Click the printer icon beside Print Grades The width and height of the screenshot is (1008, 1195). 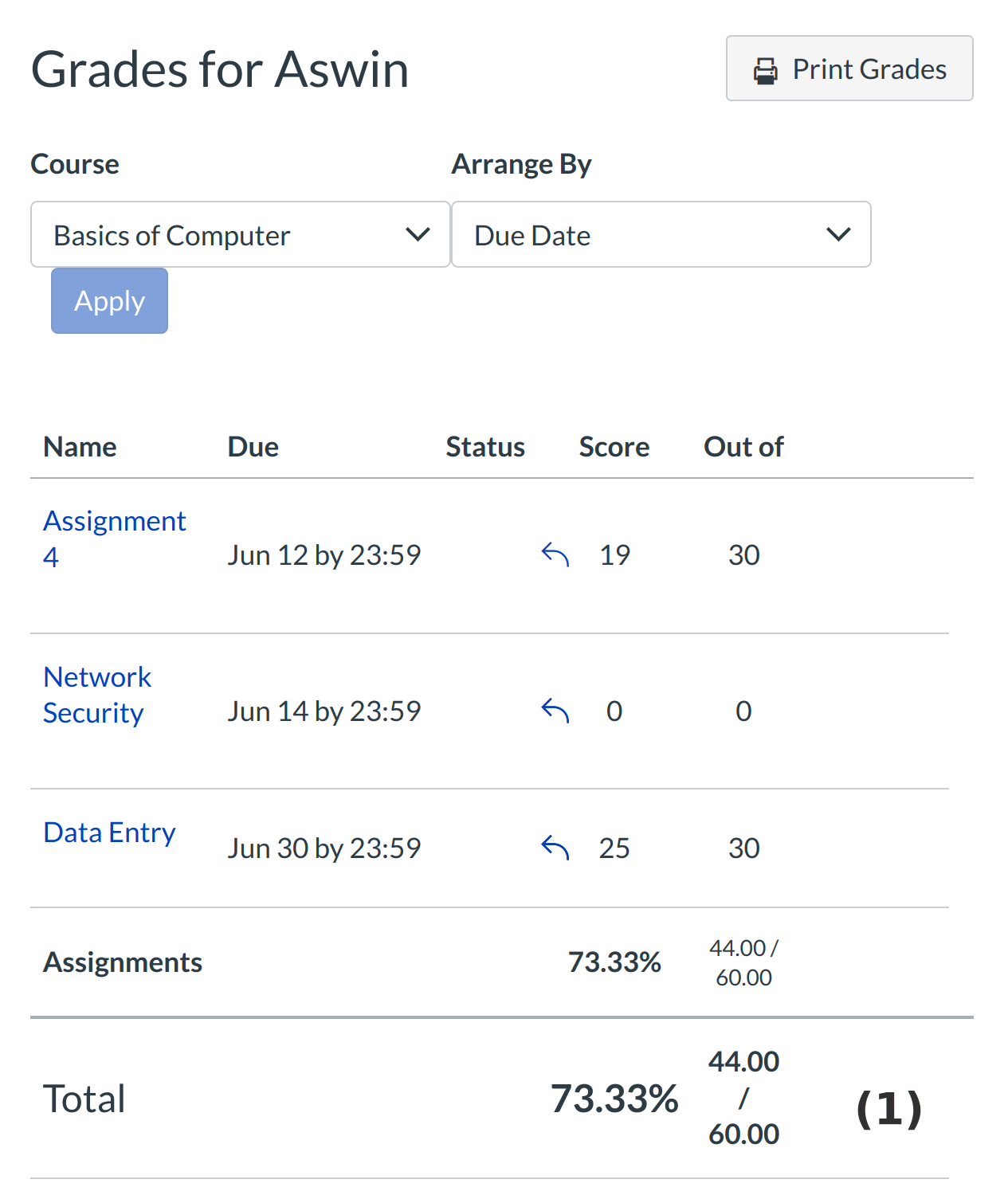tap(765, 71)
